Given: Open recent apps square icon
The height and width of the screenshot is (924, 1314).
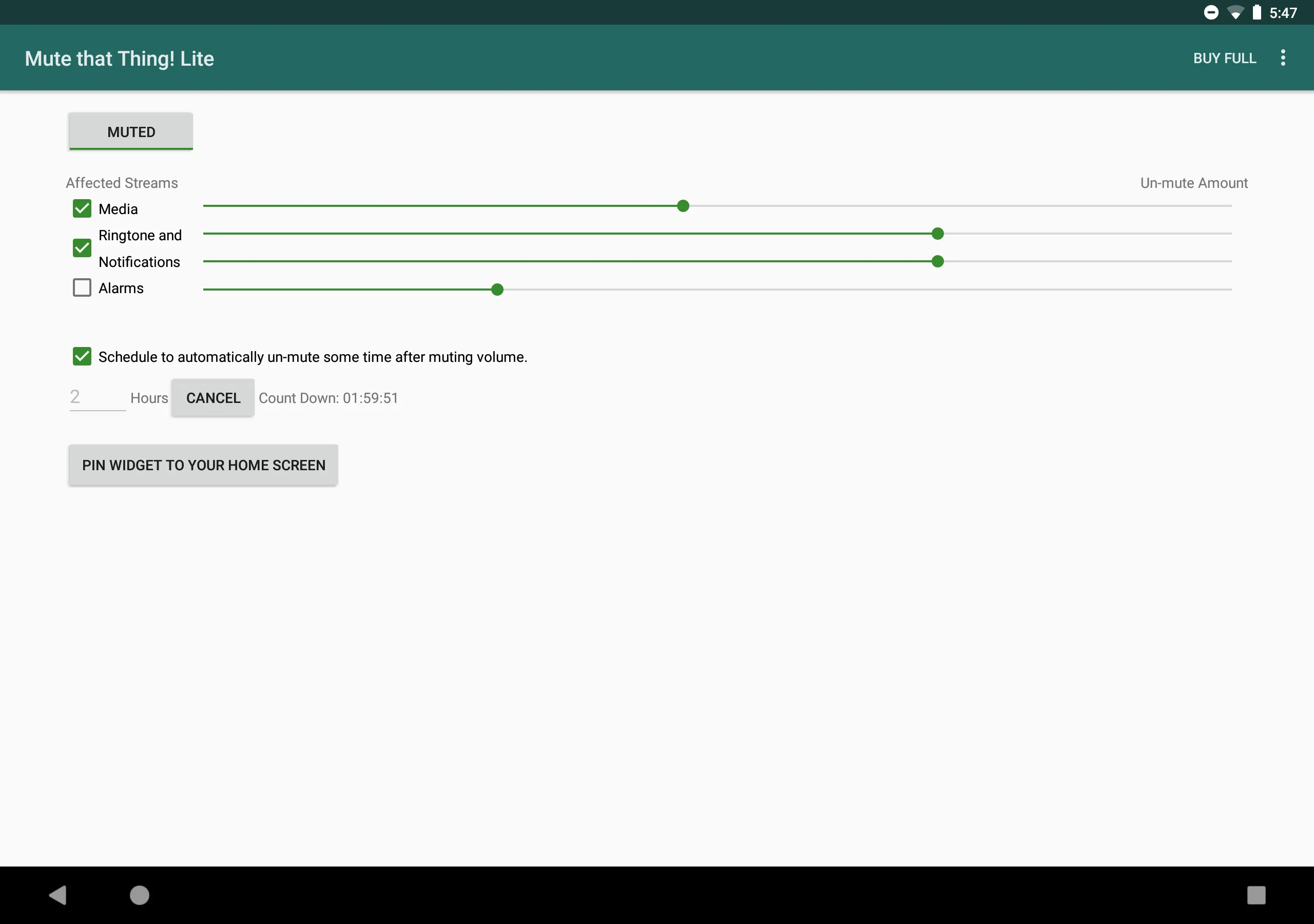Looking at the screenshot, I should [1255, 895].
